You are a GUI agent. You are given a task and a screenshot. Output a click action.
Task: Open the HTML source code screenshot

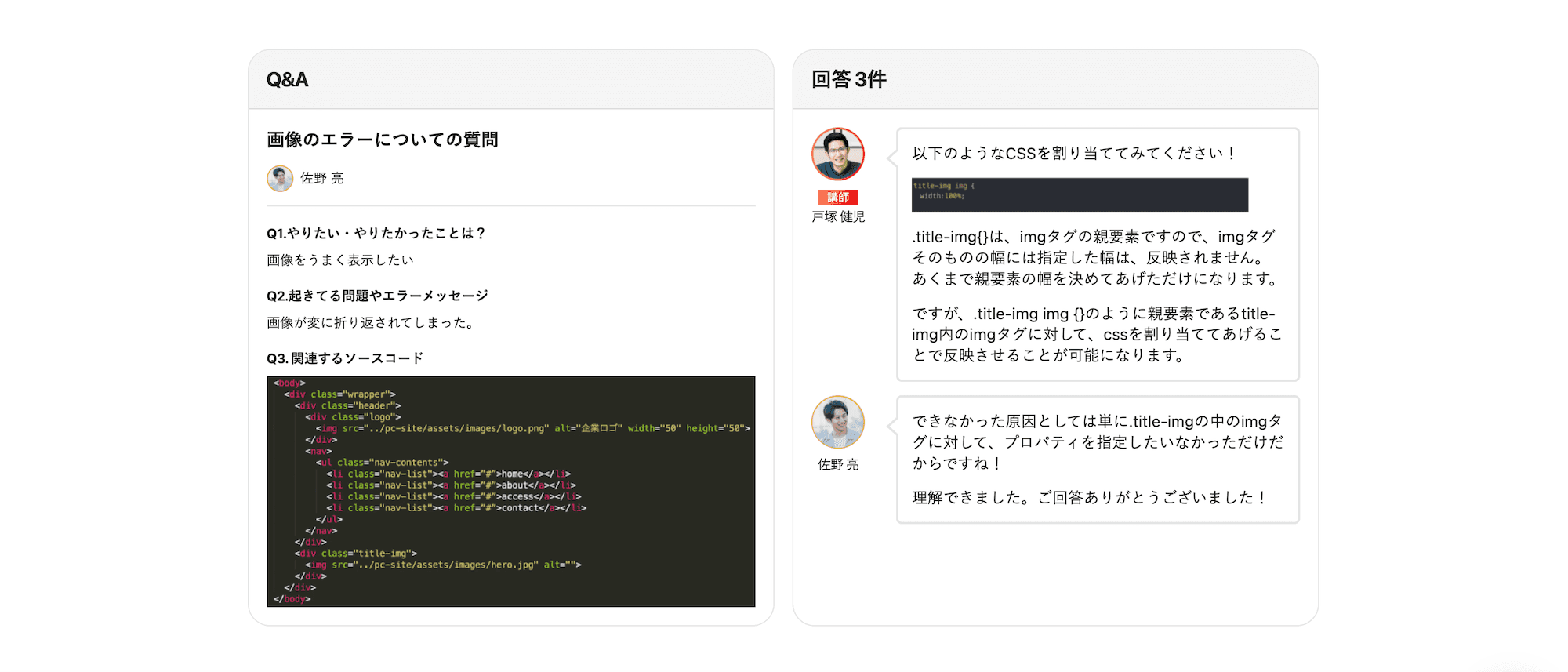point(511,492)
